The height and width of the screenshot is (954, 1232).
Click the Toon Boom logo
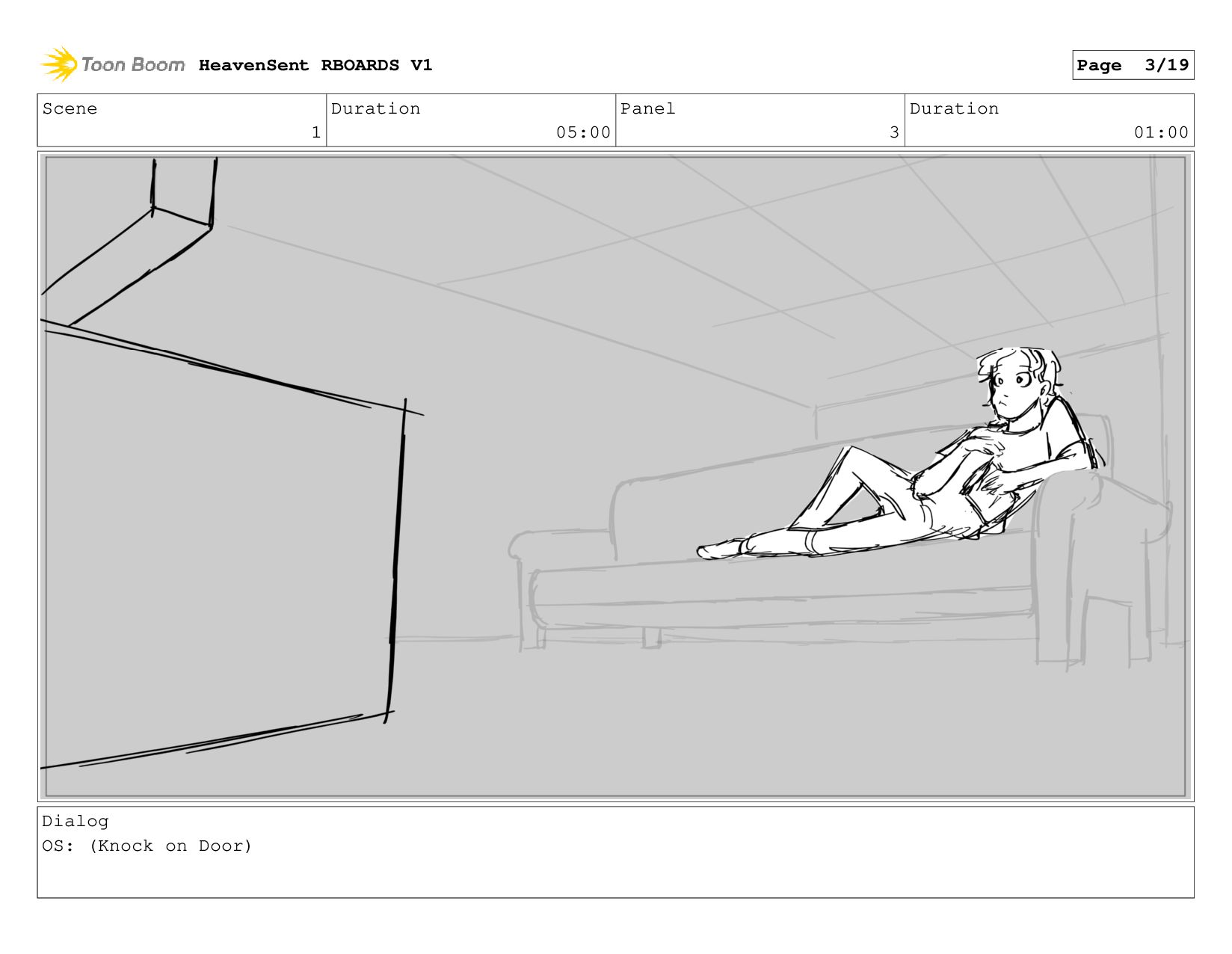113,65
